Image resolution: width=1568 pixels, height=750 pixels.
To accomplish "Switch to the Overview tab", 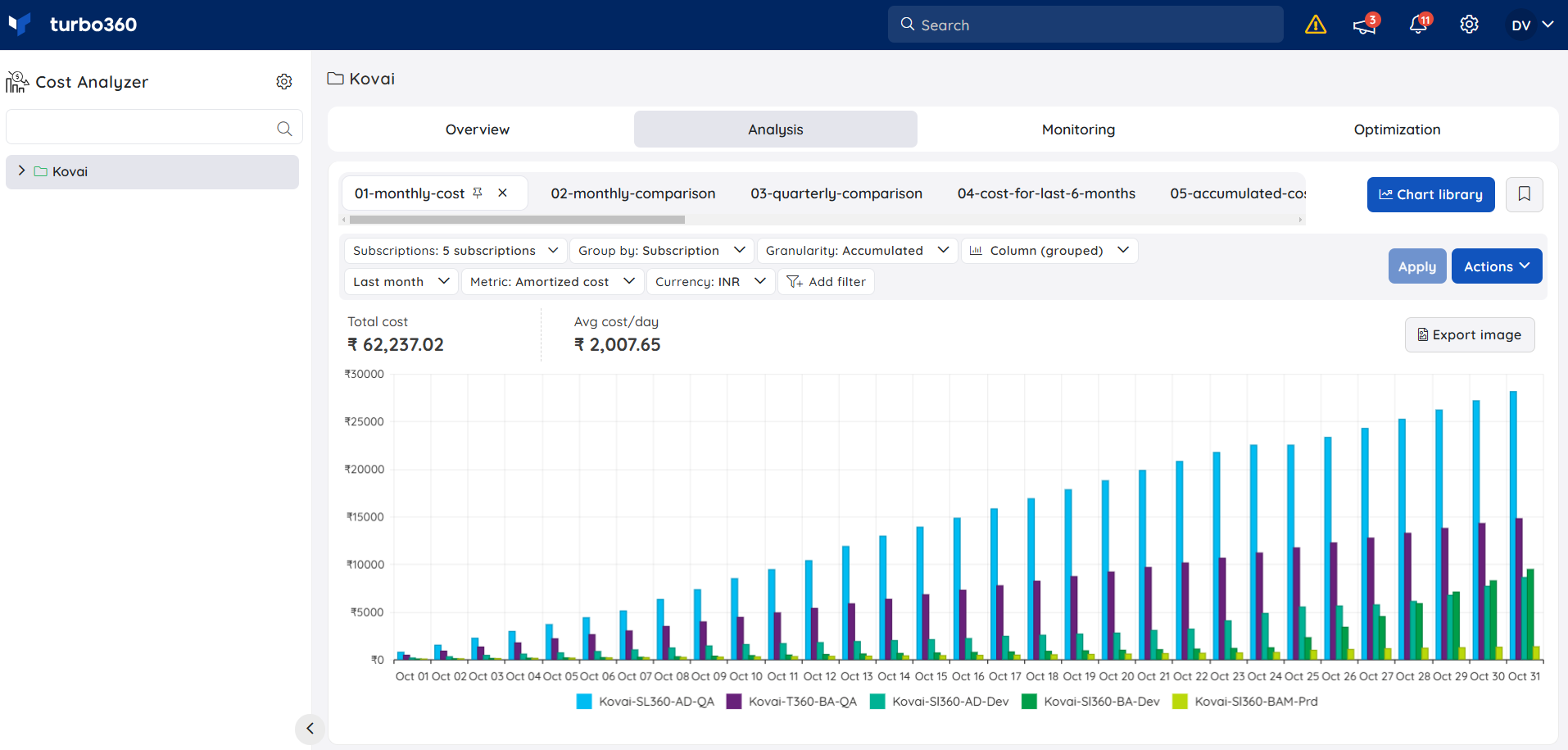I will click(478, 130).
